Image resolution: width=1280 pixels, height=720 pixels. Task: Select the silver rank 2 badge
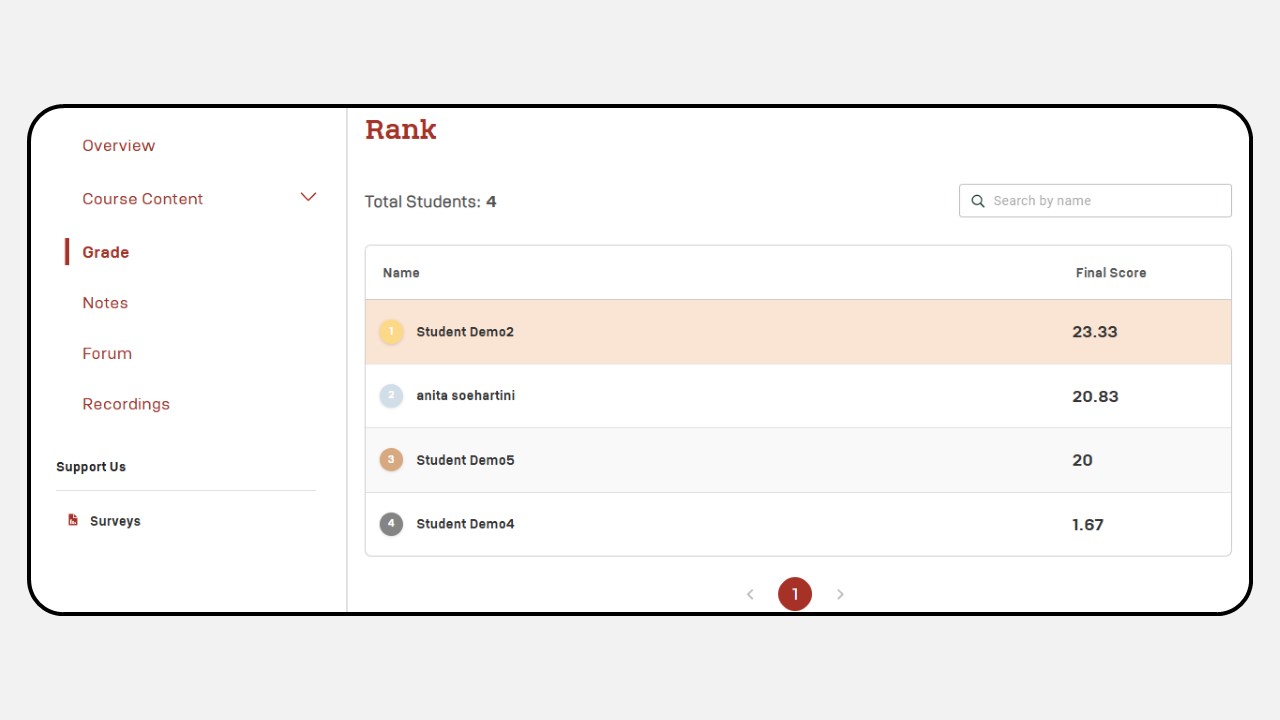click(391, 396)
